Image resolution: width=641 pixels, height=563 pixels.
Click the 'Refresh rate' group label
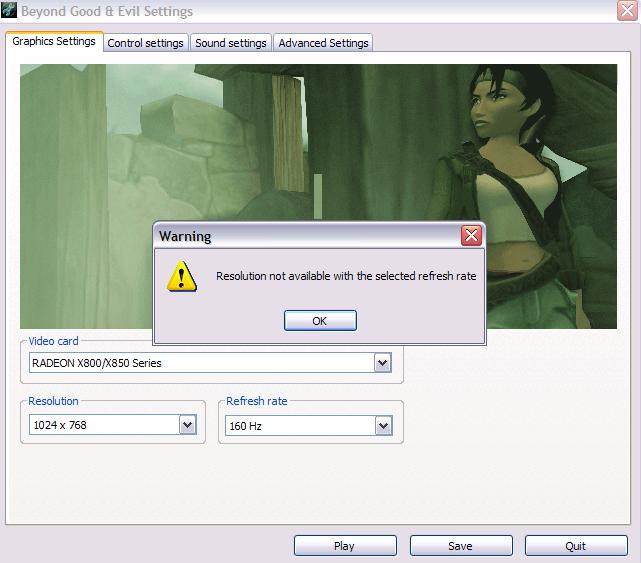pyautogui.click(x=257, y=401)
